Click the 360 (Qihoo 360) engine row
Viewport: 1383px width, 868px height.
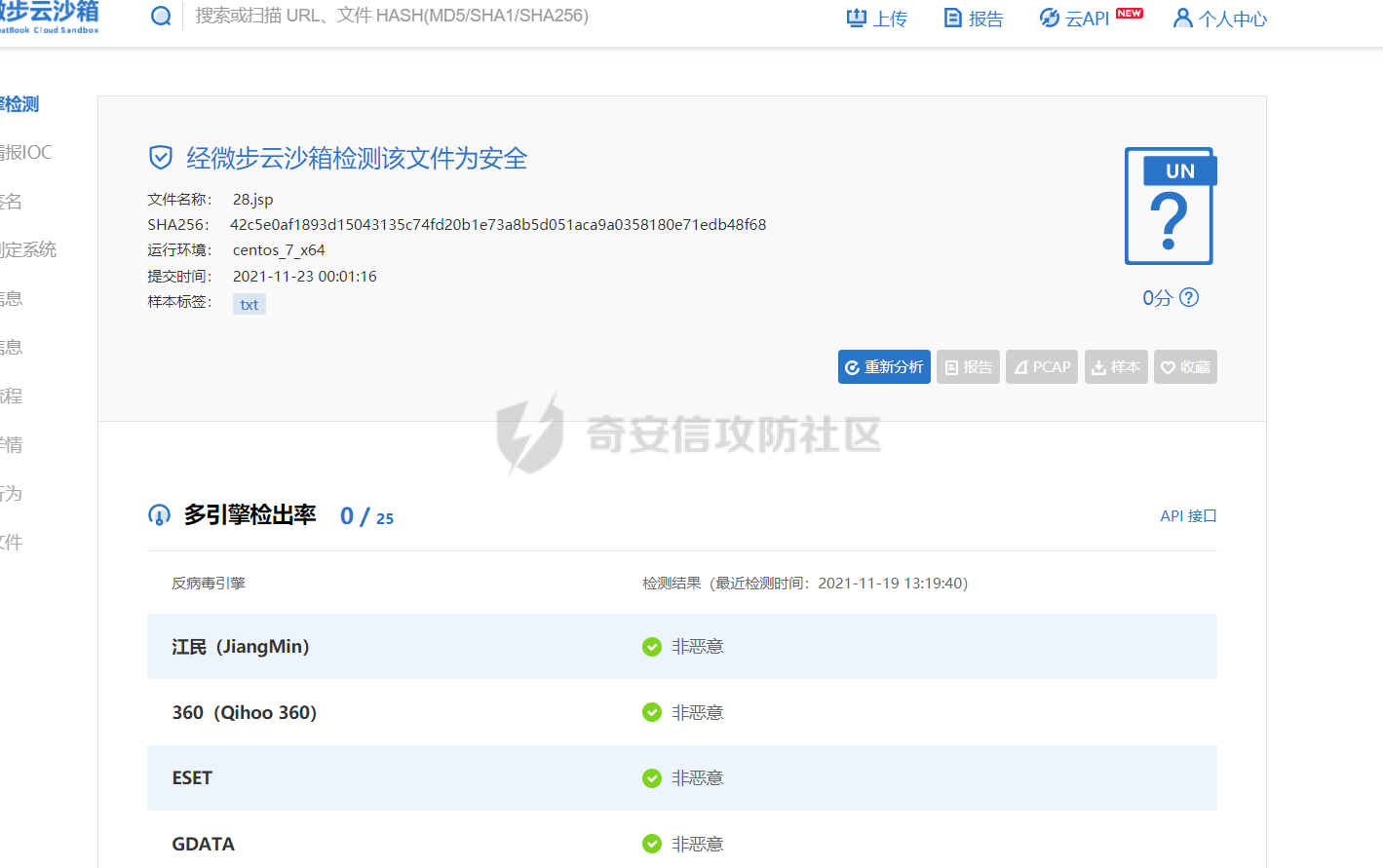tap(682, 713)
